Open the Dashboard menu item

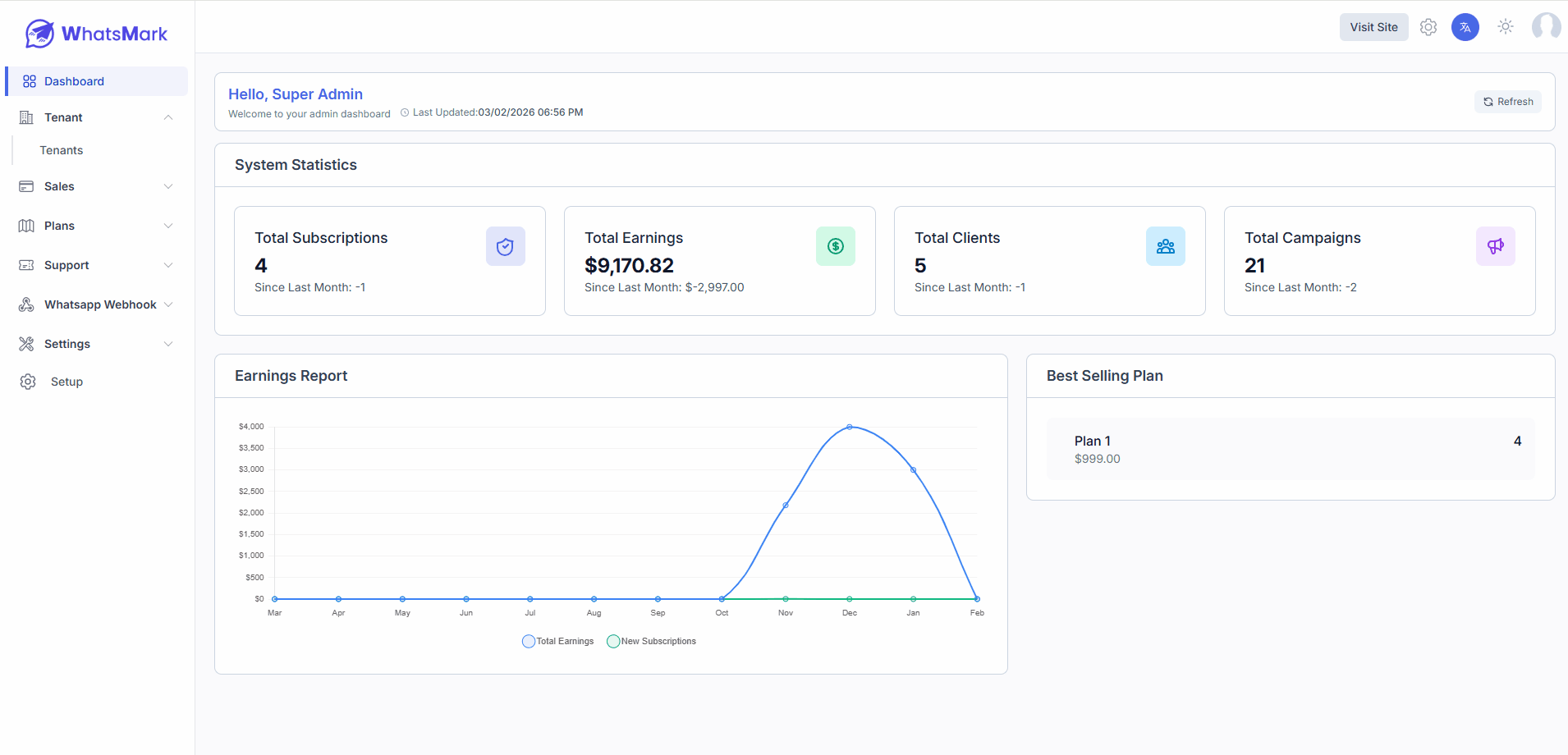pos(74,81)
